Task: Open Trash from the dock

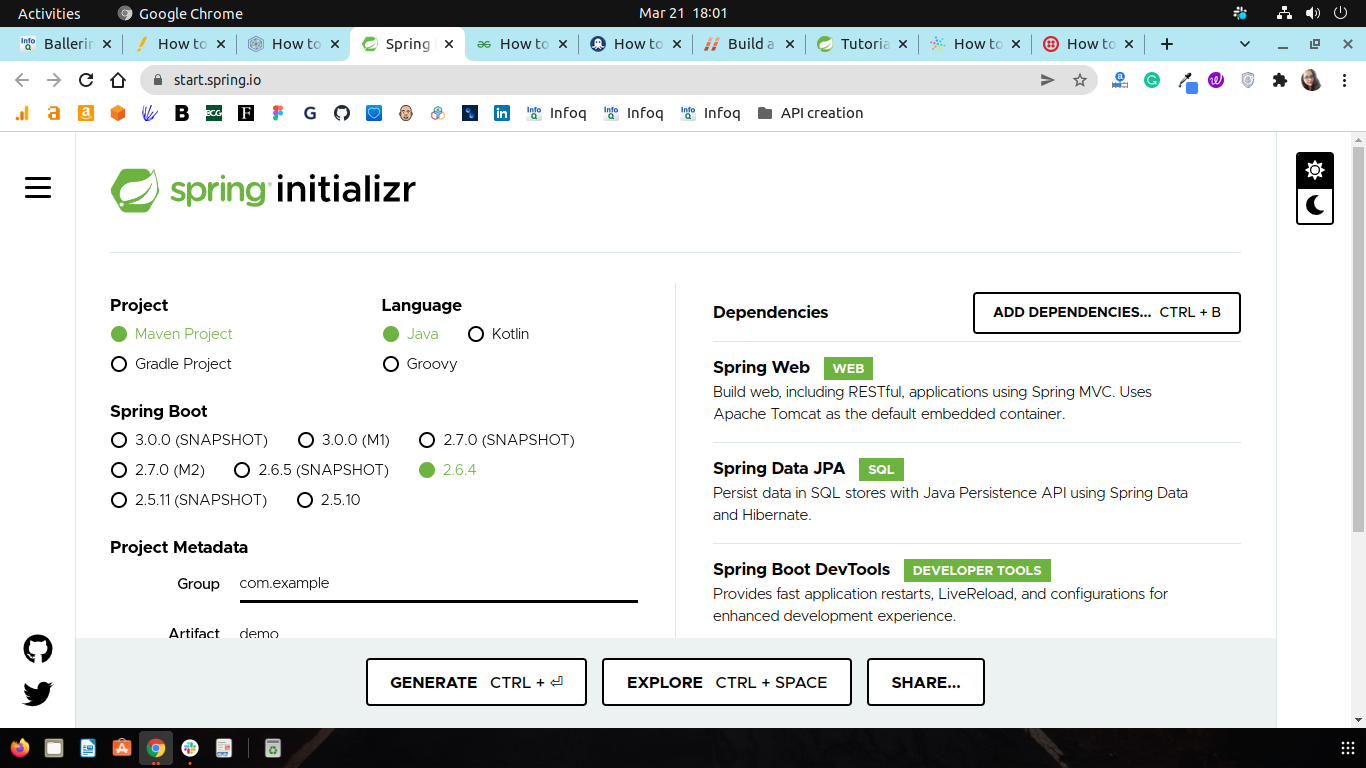Action: 272,747
